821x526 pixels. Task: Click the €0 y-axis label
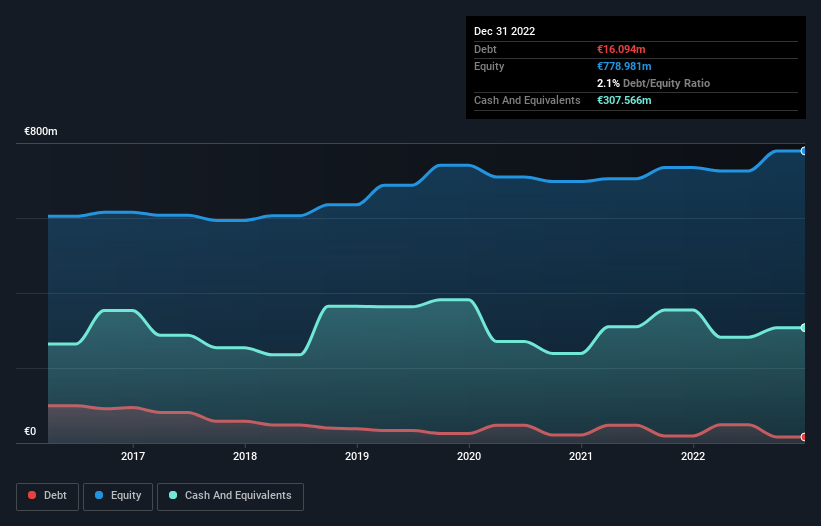coord(30,432)
